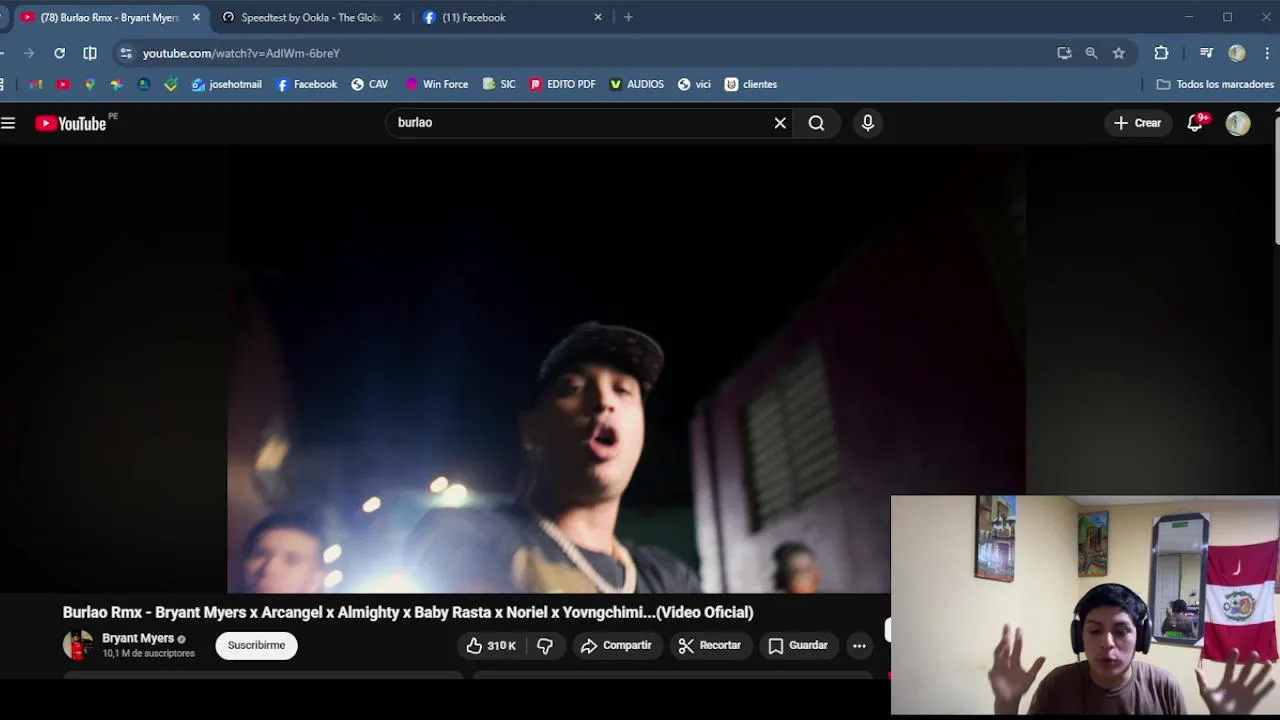This screenshot has height=720, width=1280.
Task: Close the Speedtest by Ookla tab
Action: tap(397, 17)
